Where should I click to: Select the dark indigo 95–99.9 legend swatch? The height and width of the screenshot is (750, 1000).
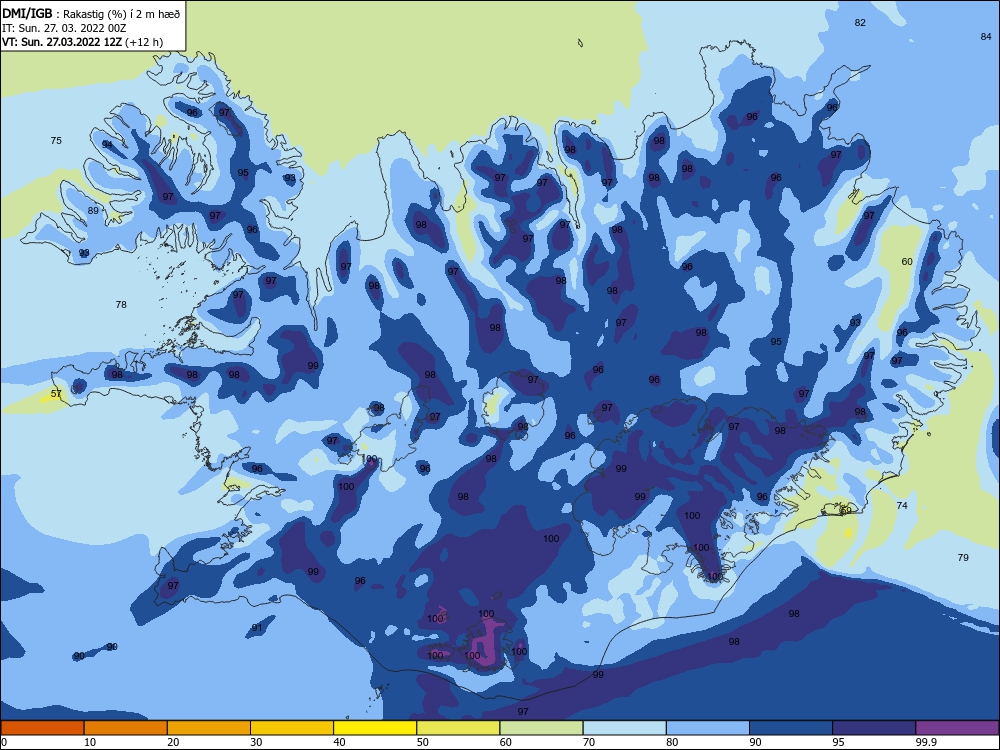click(x=874, y=728)
